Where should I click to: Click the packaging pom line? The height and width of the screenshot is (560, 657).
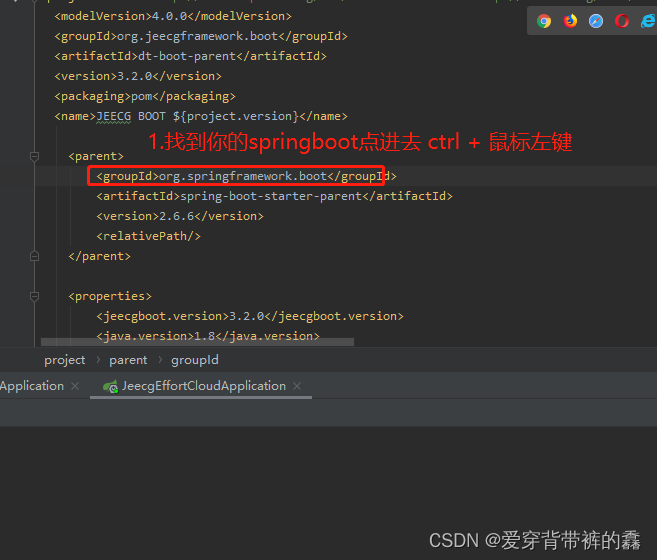click(145, 96)
